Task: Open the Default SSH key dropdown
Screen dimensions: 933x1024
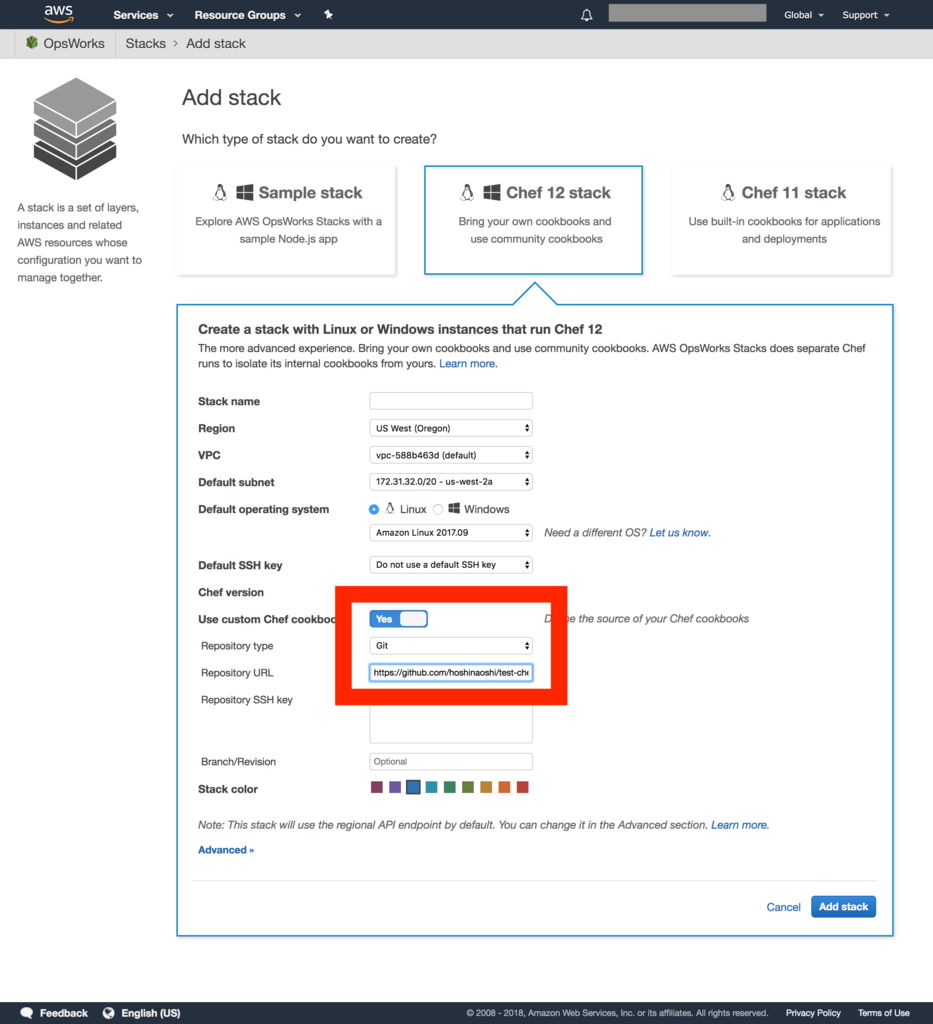Action: pyautogui.click(x=451, y=565)
